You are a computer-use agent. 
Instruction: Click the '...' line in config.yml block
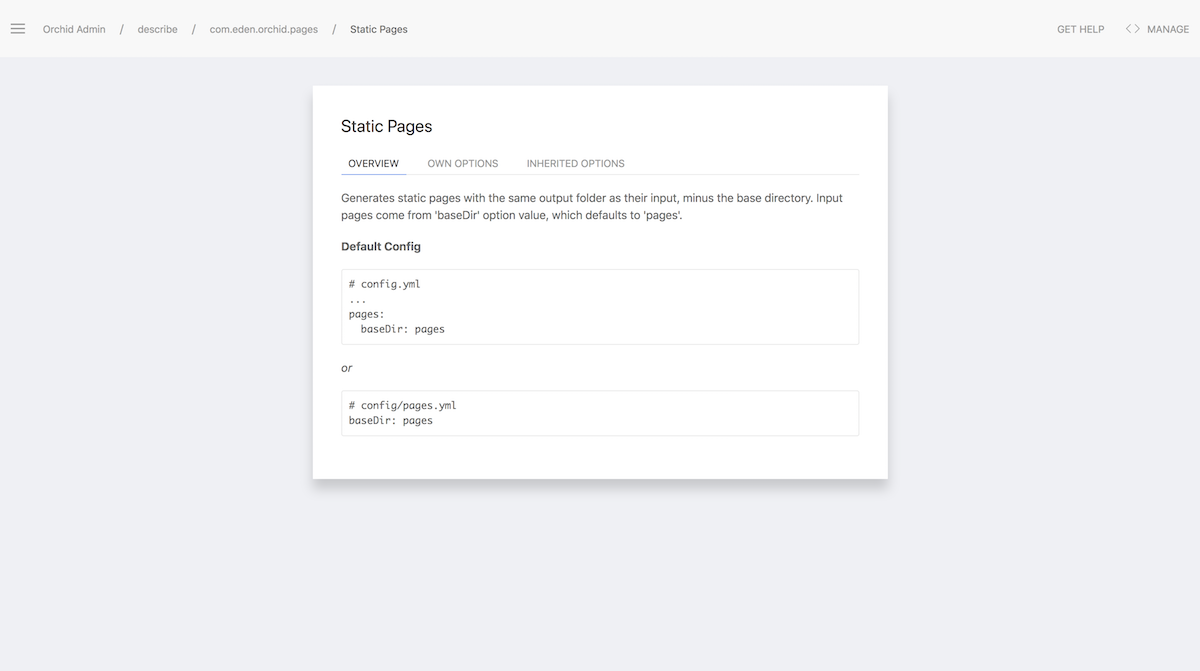358,299
